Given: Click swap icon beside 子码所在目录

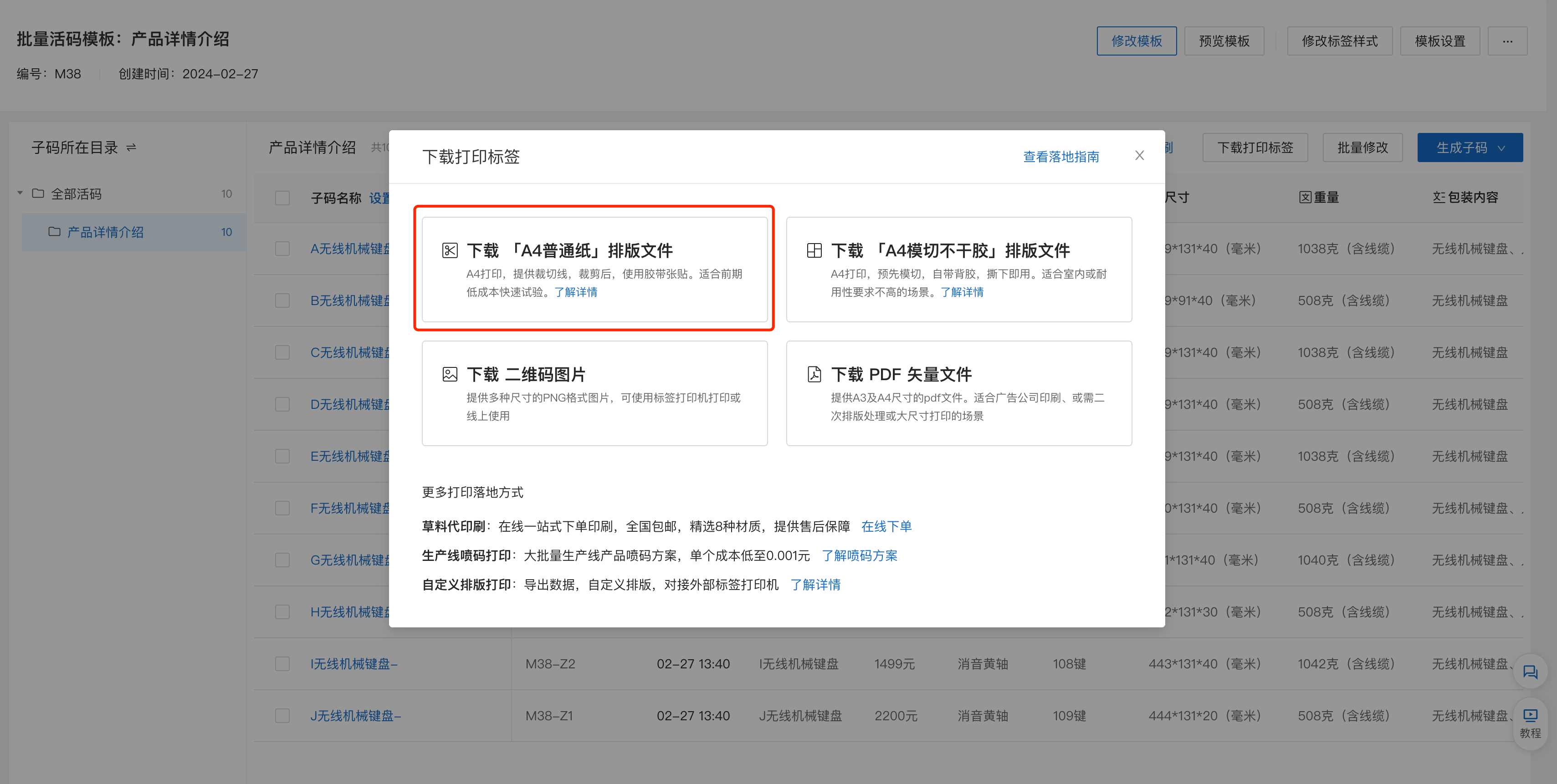Looking at the screenshot, I should click(131, 148).
